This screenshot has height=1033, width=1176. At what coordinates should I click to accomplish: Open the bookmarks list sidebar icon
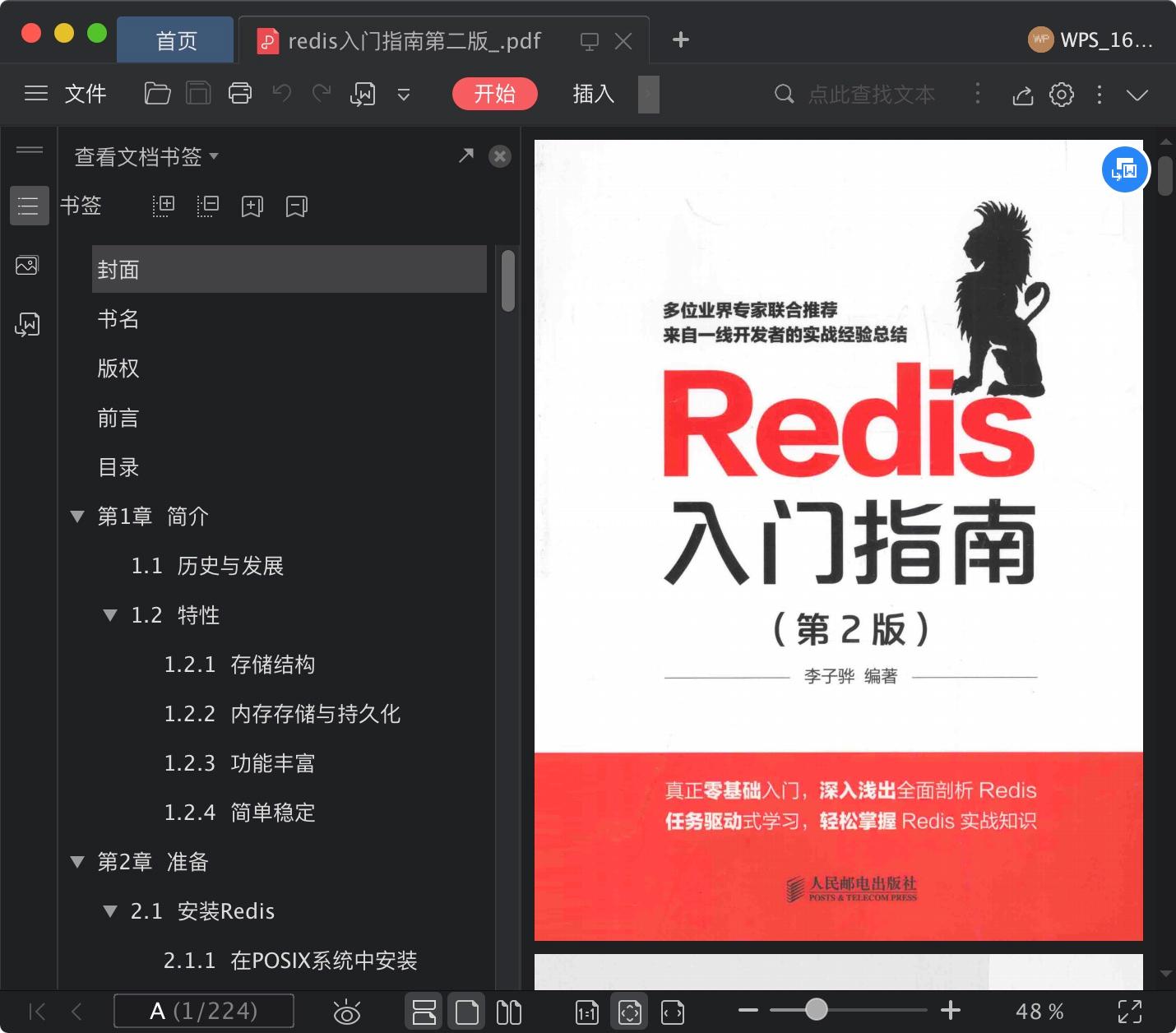(x=29, y=206)
